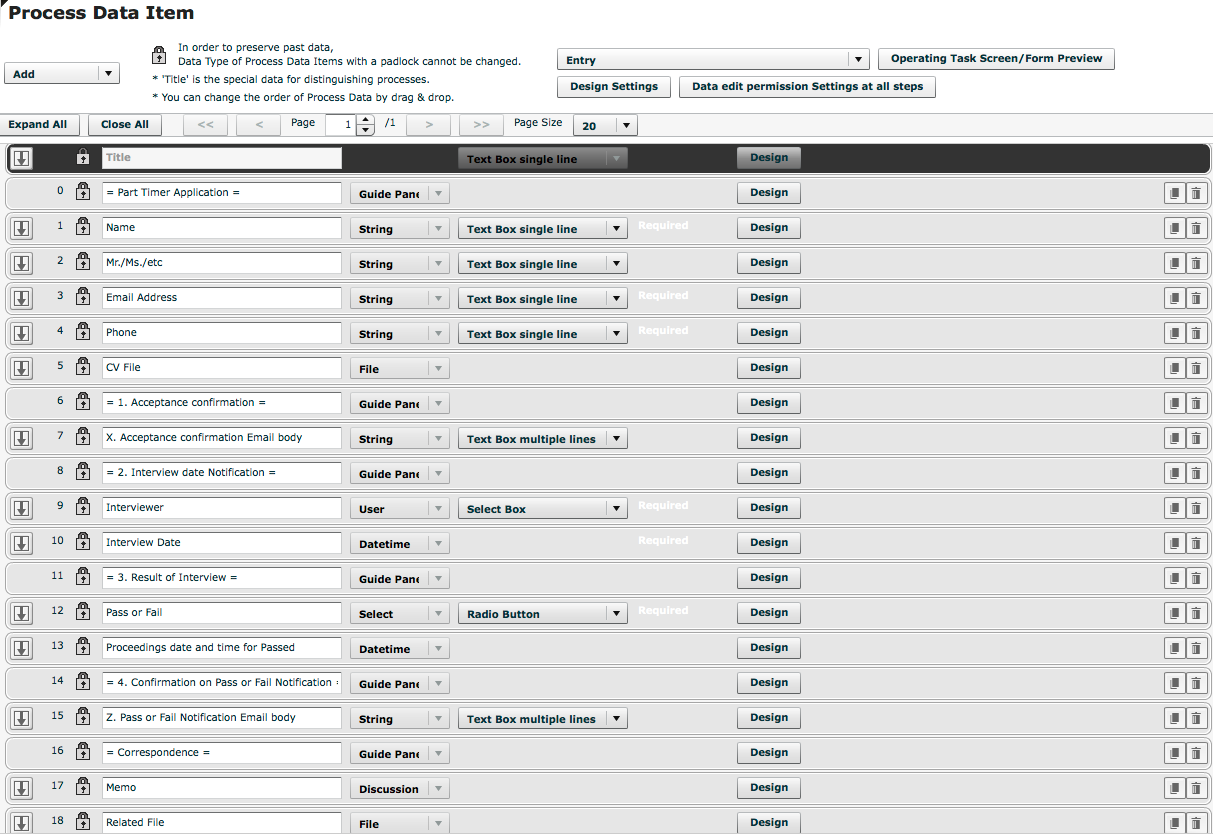Click the next page arrow
The height and width of the screenshot is (834, 1213).
coord(428,125)
